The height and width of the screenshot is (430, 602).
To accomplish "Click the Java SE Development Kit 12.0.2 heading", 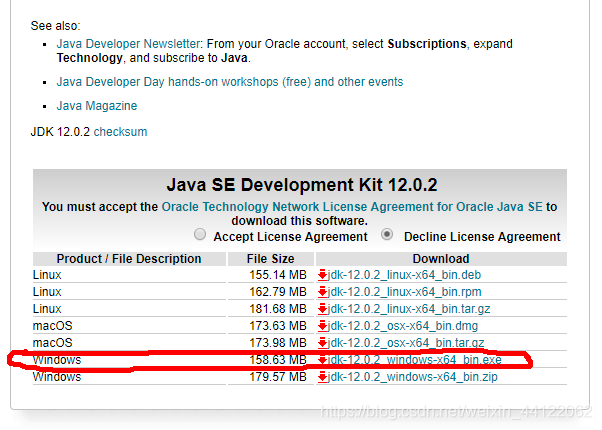I will point(302,185).
